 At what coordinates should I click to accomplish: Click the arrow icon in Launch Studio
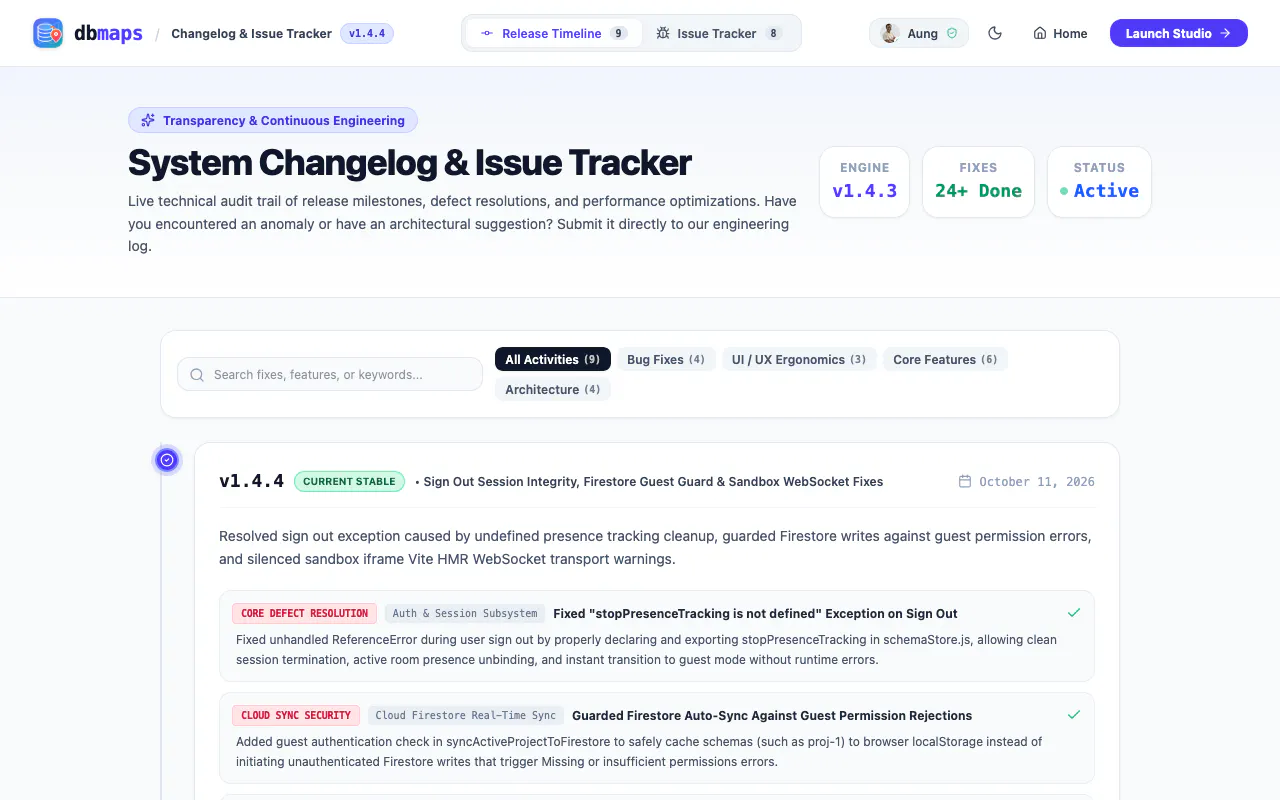(x=1225, y=33)
